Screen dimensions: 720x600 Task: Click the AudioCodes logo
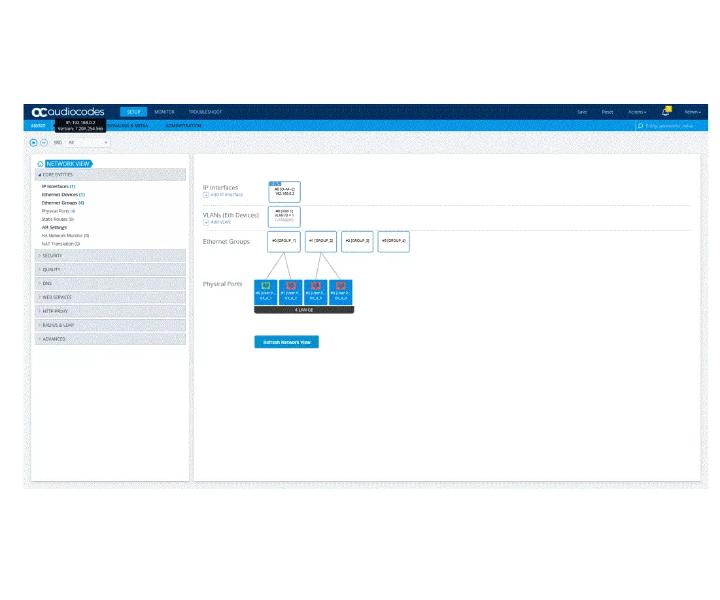pyautogui.click(x=68, y=112)
